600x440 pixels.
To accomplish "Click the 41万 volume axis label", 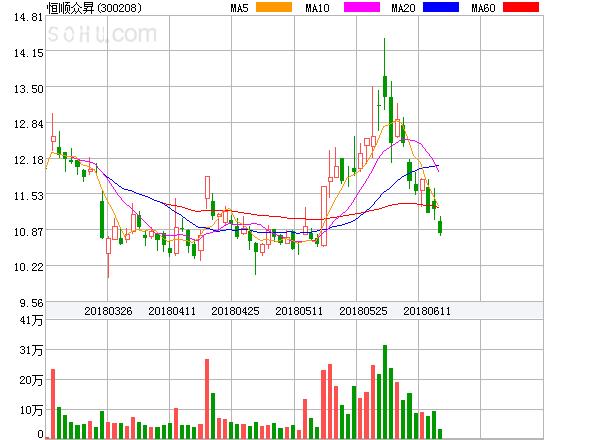I will [x=31, y=320].
